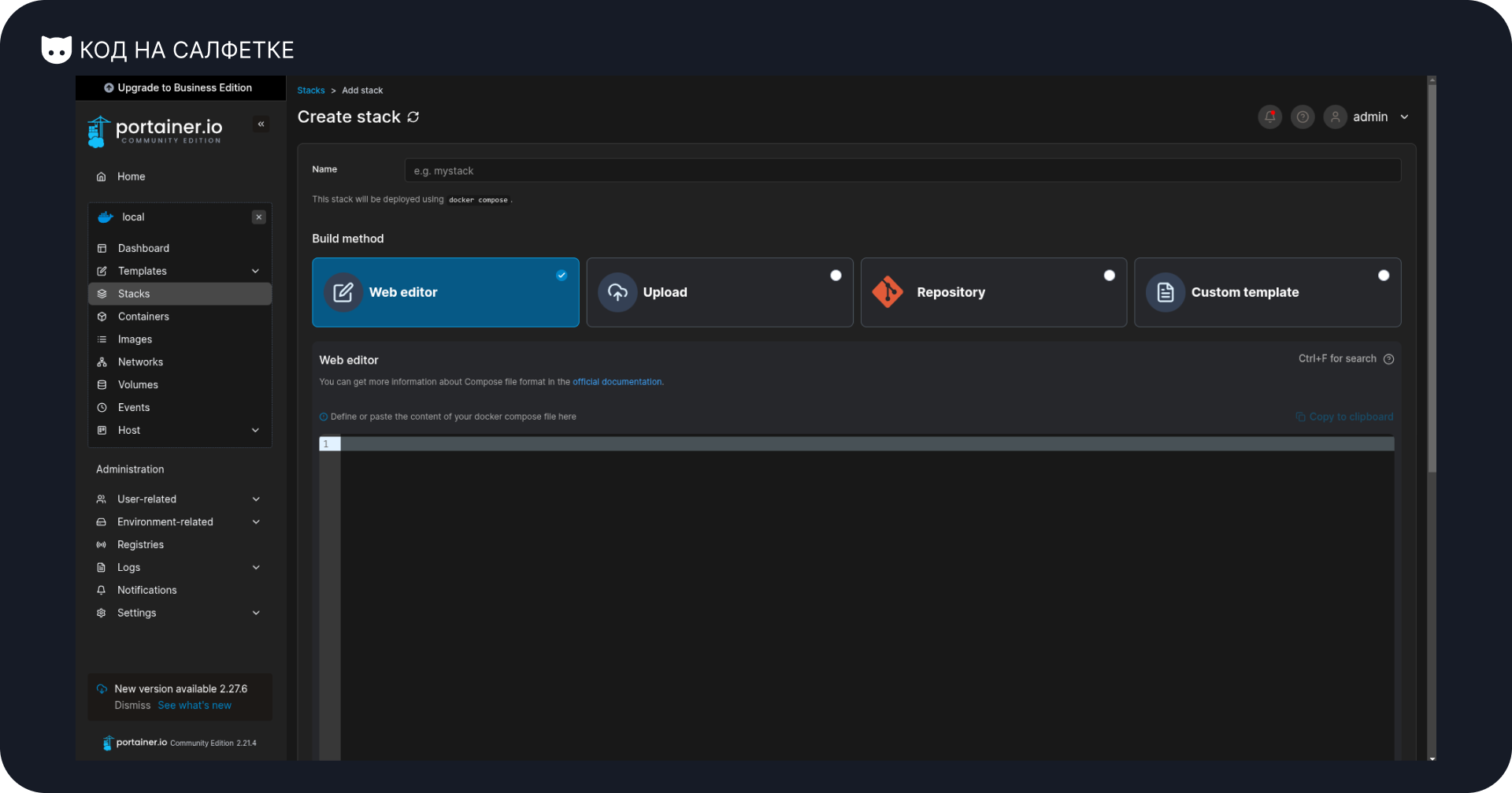
Task: Click the Containers cube icon
Action: point(102,317)
